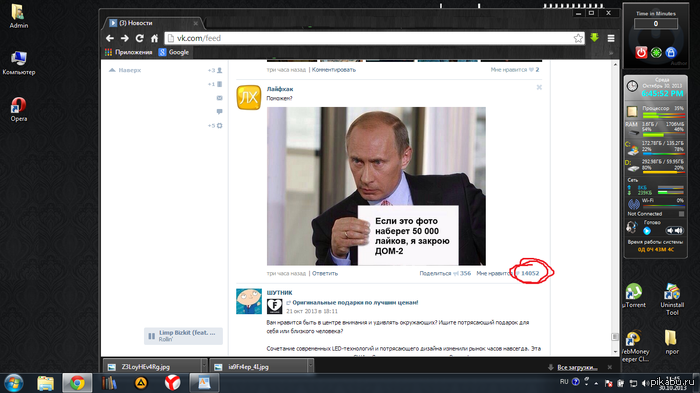Click the Limp Bizkit (feat. ... track title

(x=187, y=333)
